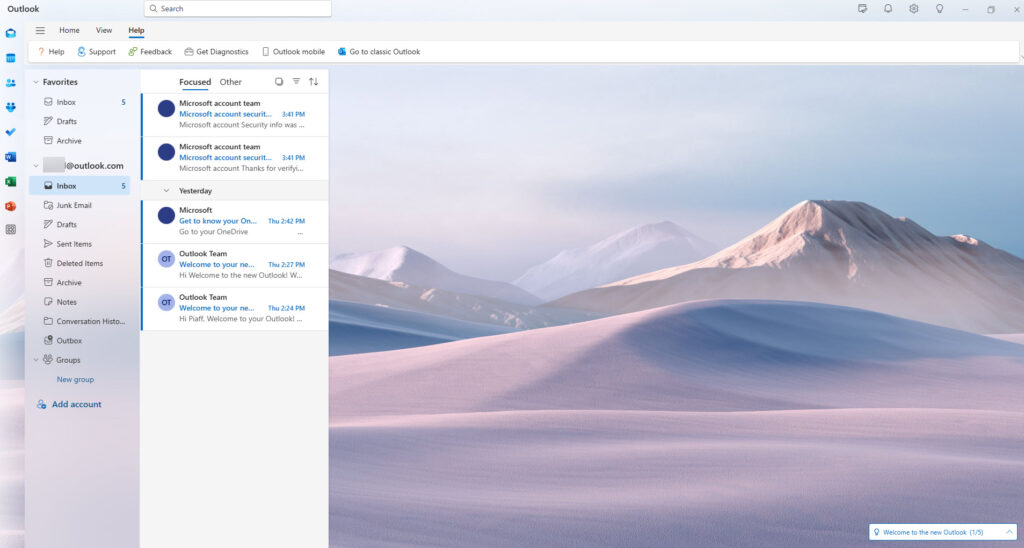Launch PowerPoint from the left rail

click(10, 206)
